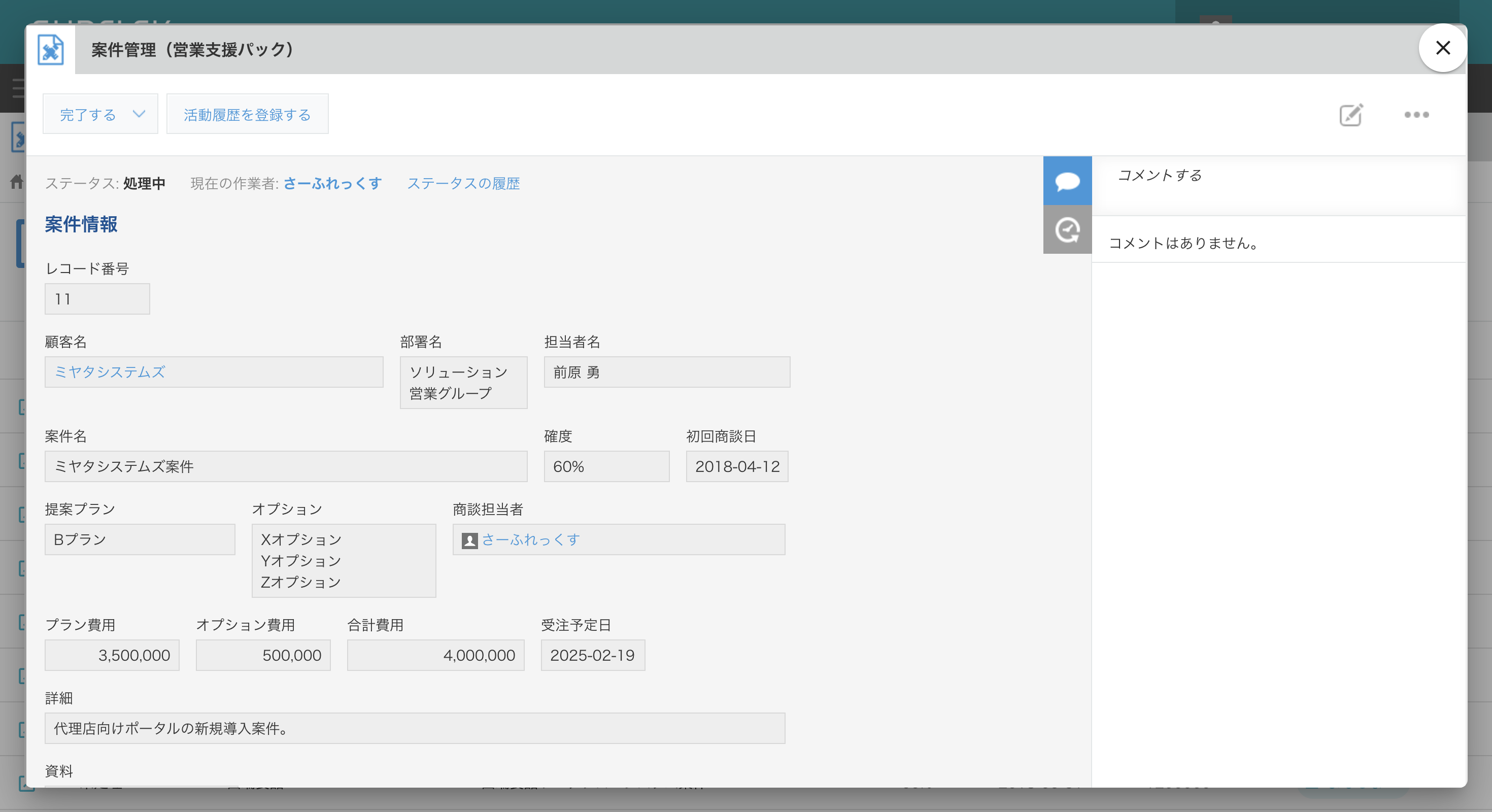
Task: Click the さーふれっくす current worker link
Action: click(x=332, y=183)
